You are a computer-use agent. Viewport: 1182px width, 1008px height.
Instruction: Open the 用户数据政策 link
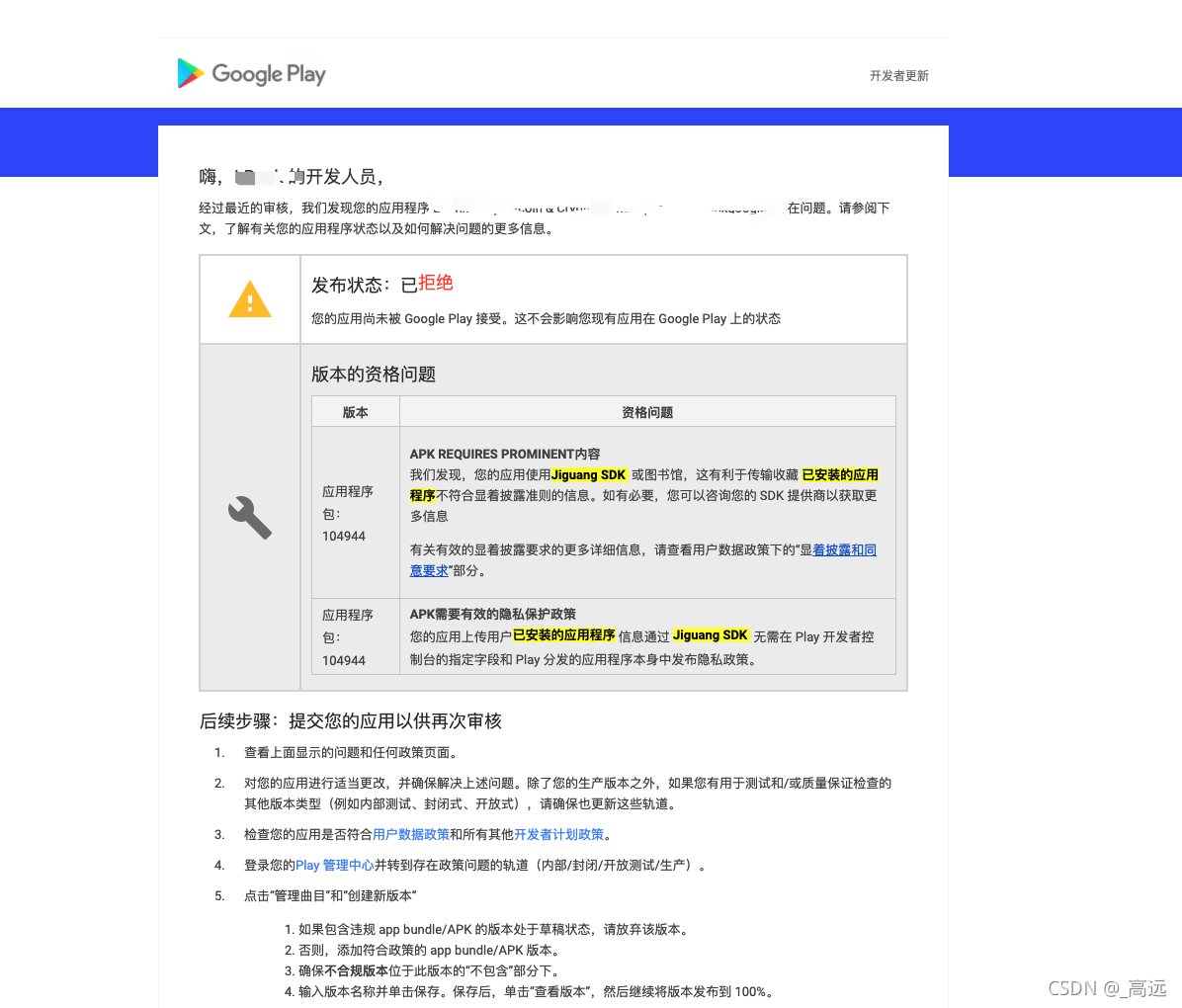pyautogui.click(x=411, y=834)
